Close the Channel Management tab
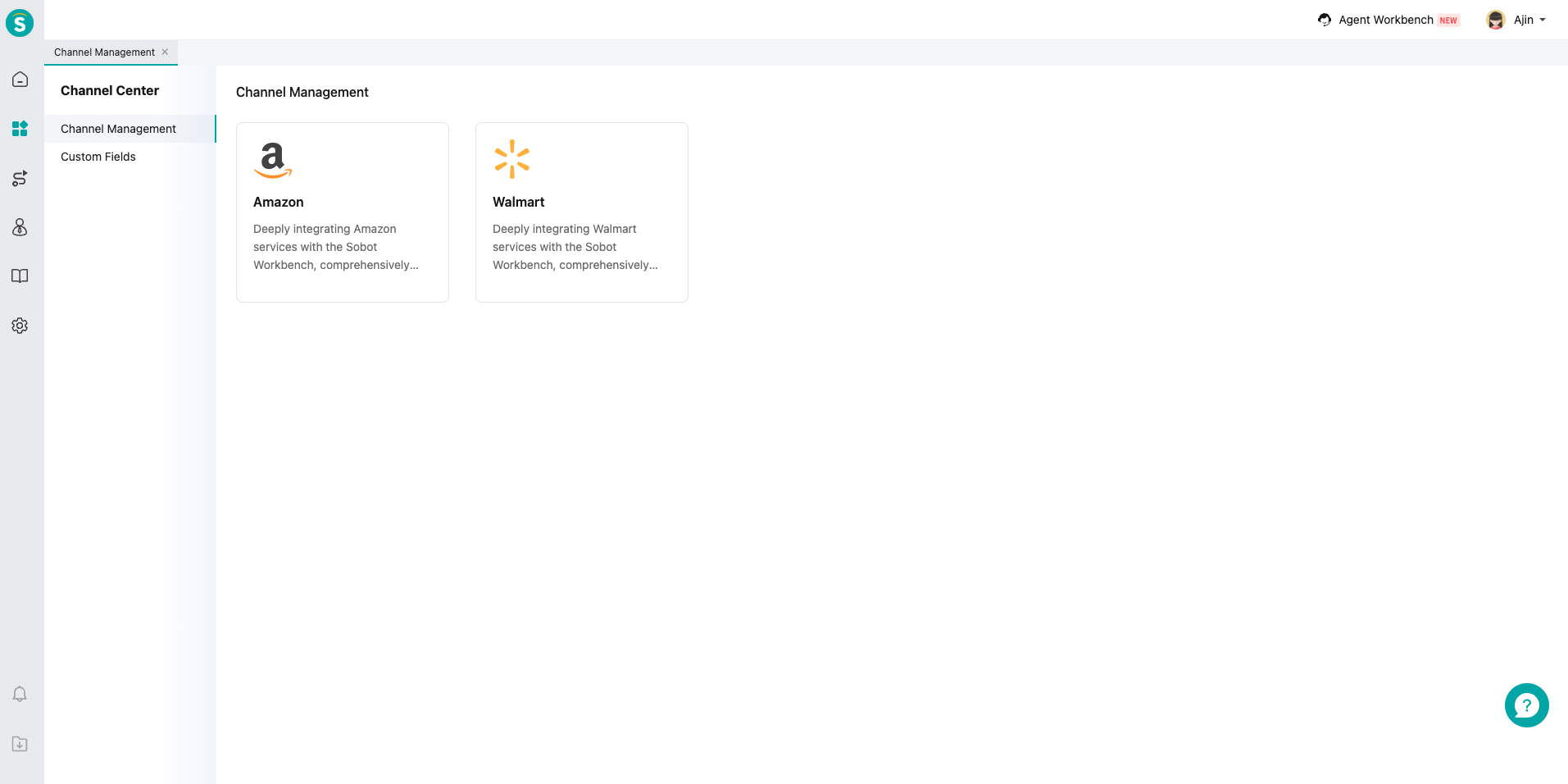Screen dimensions: 1568x784 click(x=165, y=52)
